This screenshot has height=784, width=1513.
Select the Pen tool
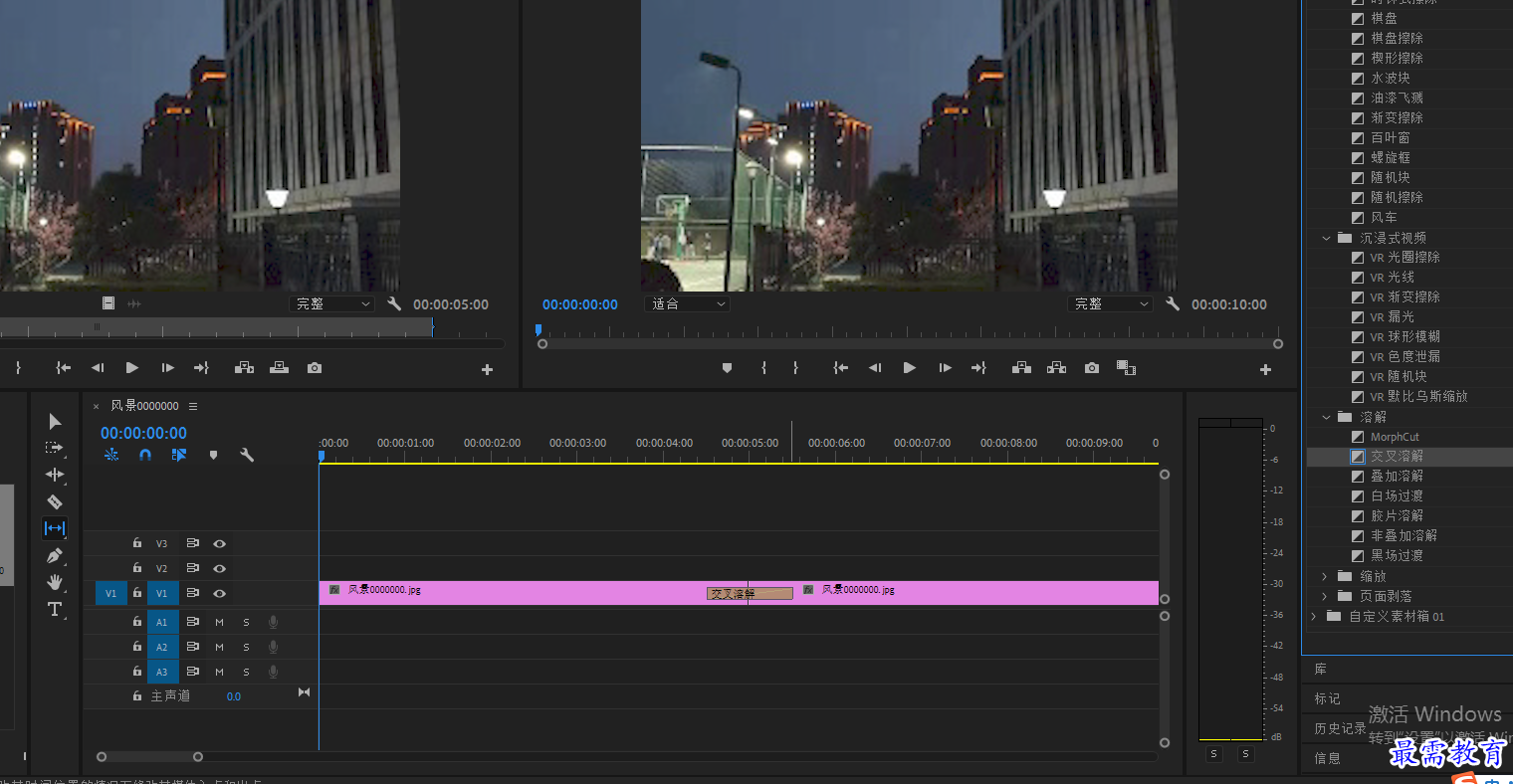point(55,555)
